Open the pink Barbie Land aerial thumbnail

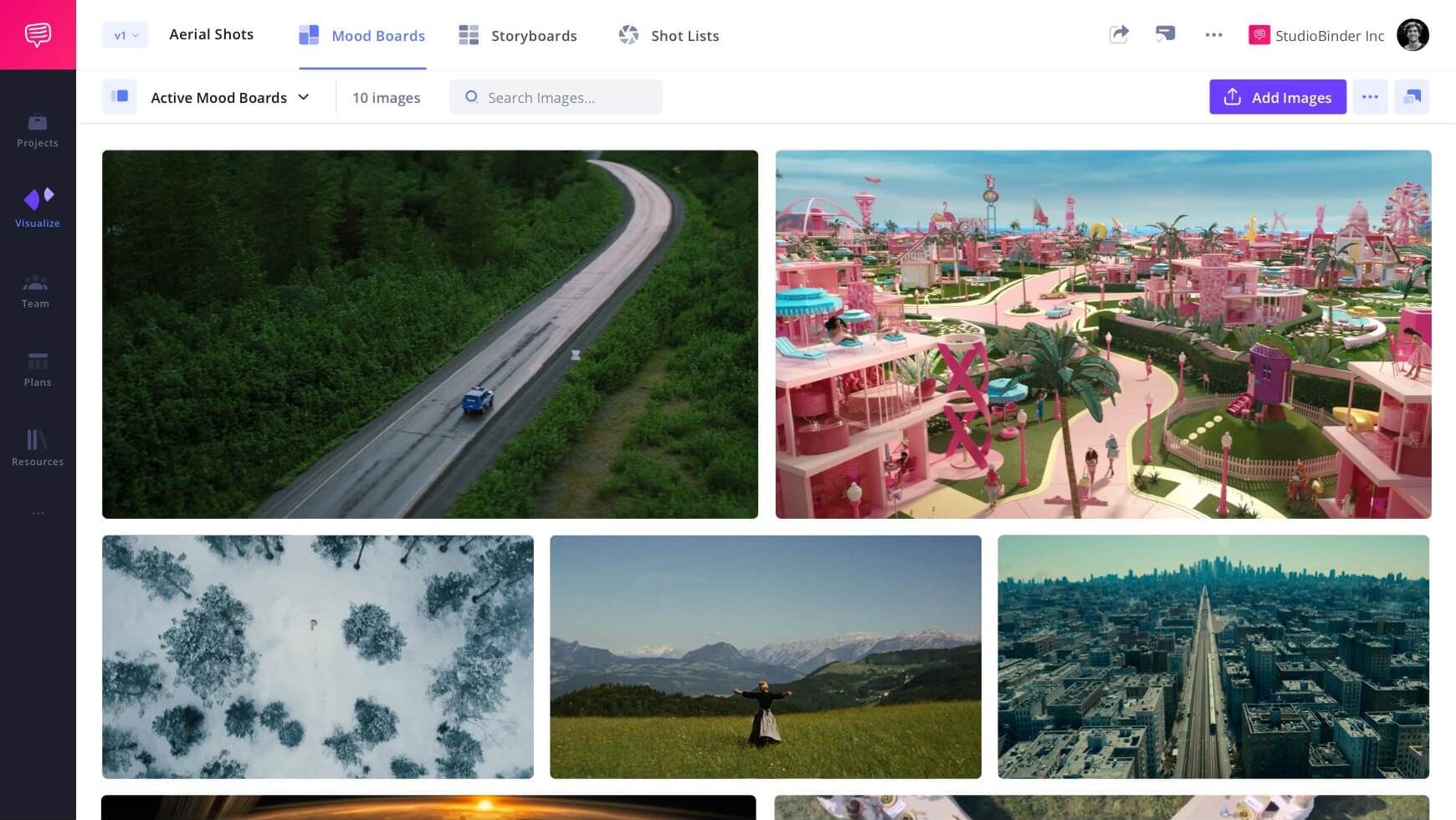tap(1103, 334)
